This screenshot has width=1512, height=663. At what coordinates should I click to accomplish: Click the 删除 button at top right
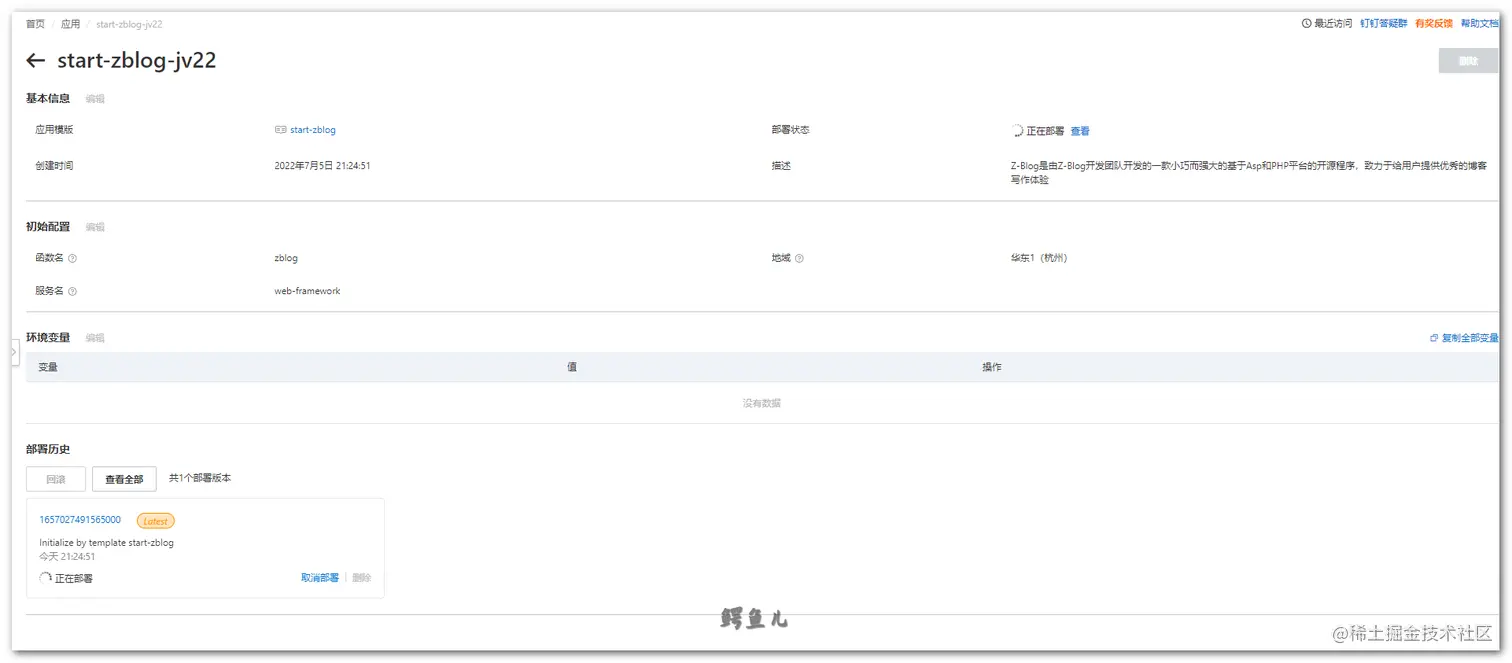(1468, 61)
